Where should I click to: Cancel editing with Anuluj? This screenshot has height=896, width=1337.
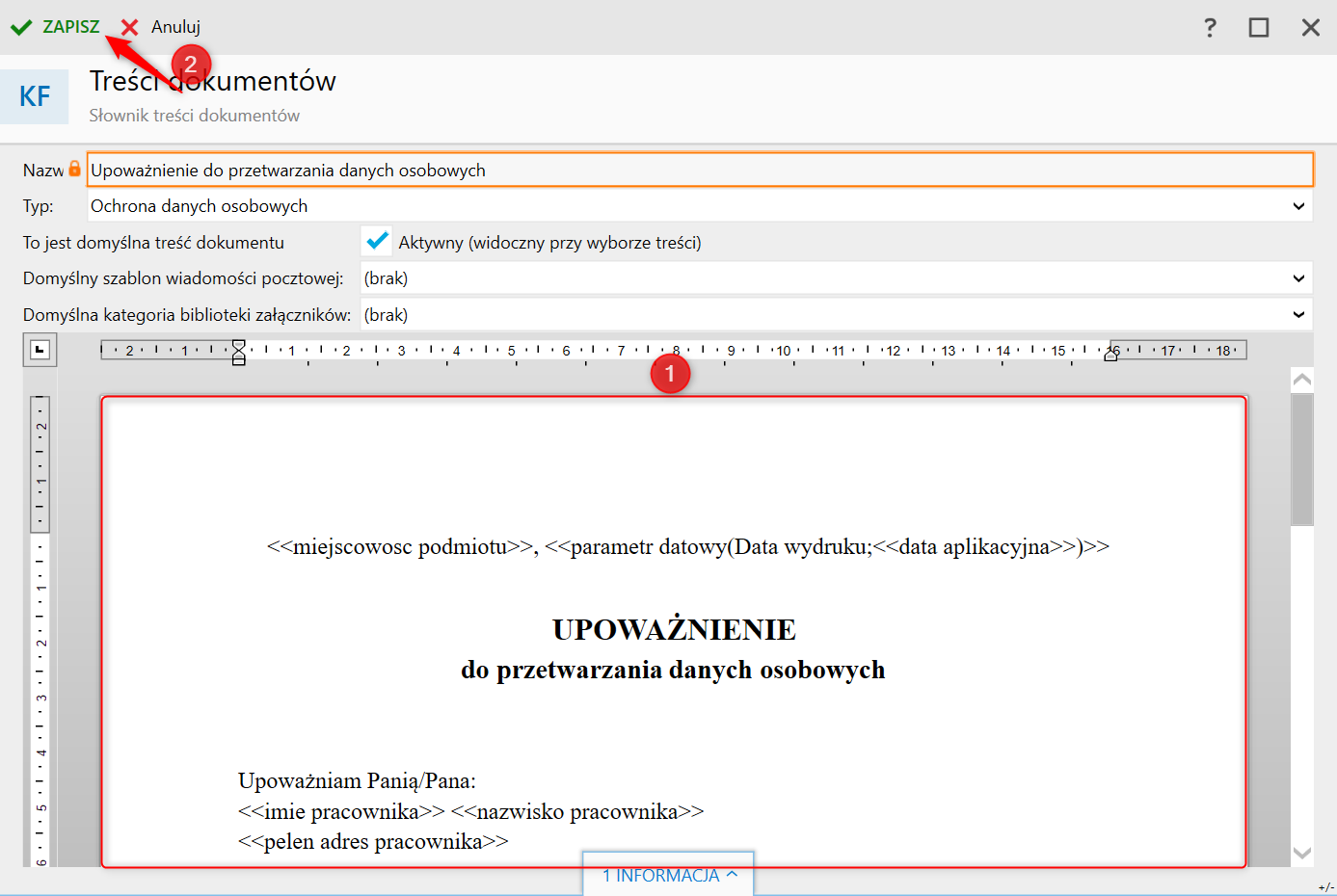click(x=161, y=27)
